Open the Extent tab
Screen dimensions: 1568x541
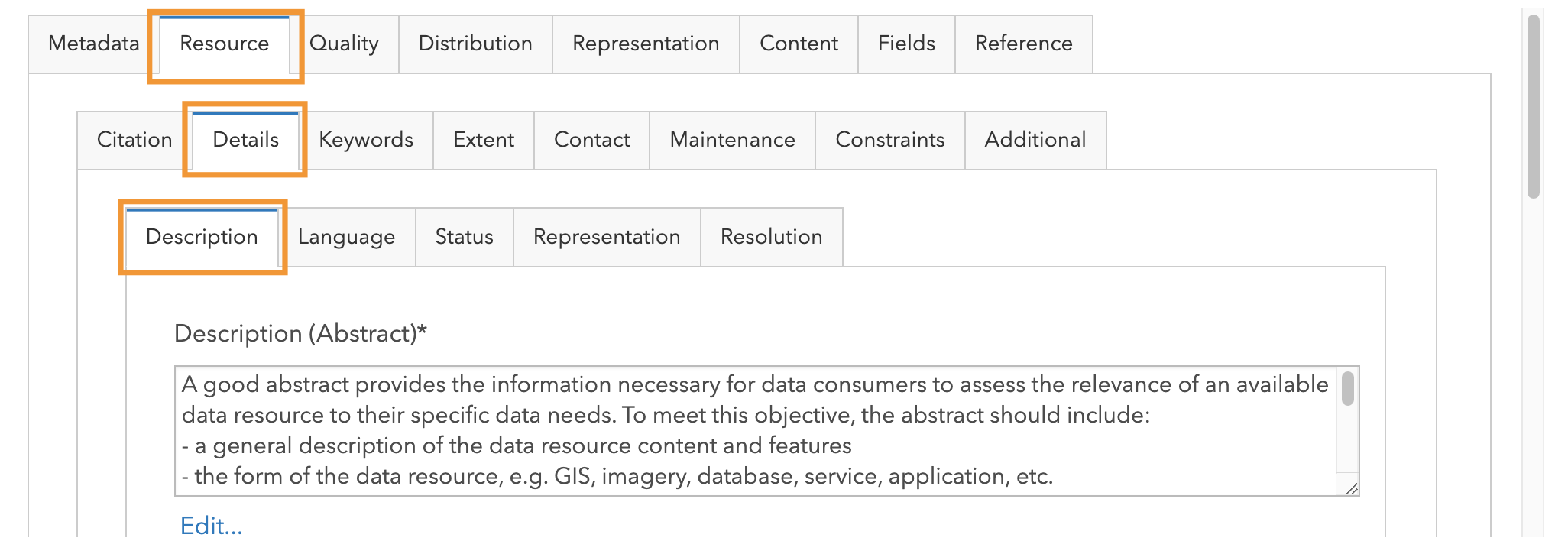pyautogui.click(x=484, y=140)
